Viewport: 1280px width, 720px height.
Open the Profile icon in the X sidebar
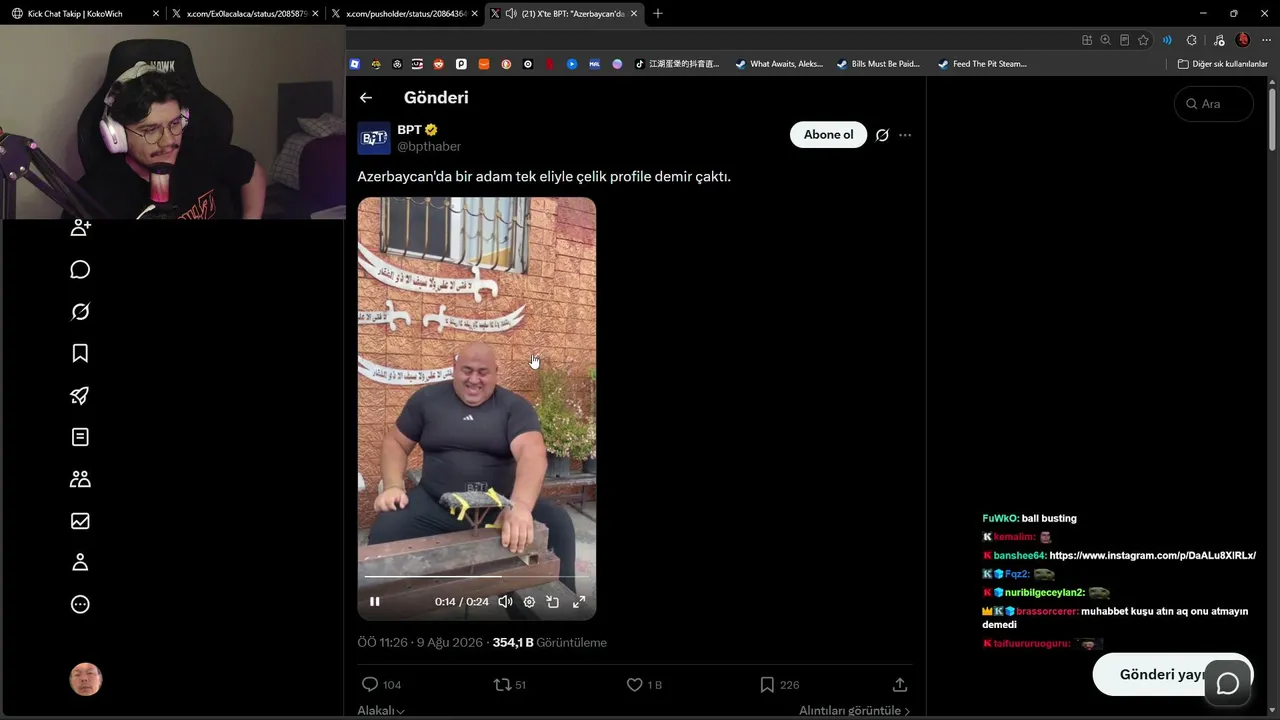click(x=81, y=562)
